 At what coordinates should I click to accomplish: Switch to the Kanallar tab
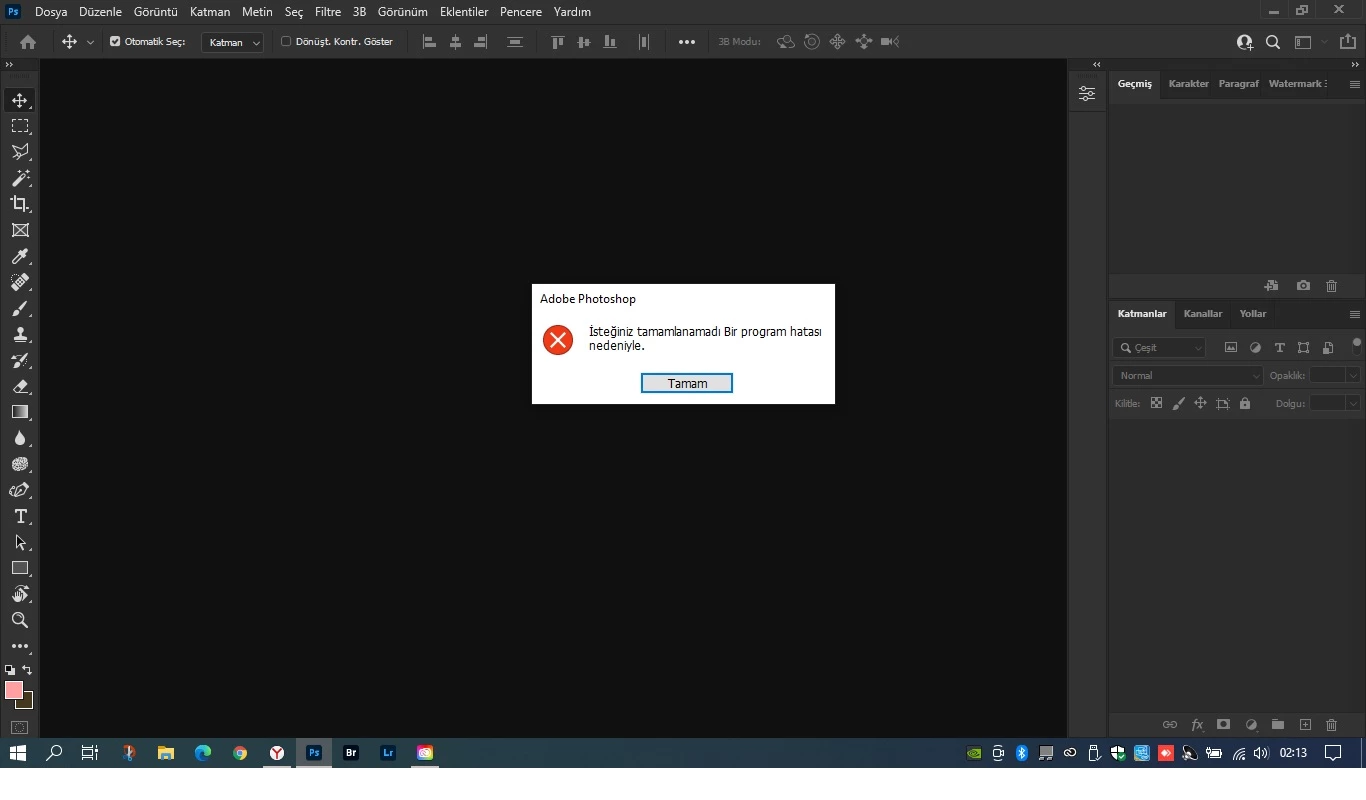(x=1202, y=314)
